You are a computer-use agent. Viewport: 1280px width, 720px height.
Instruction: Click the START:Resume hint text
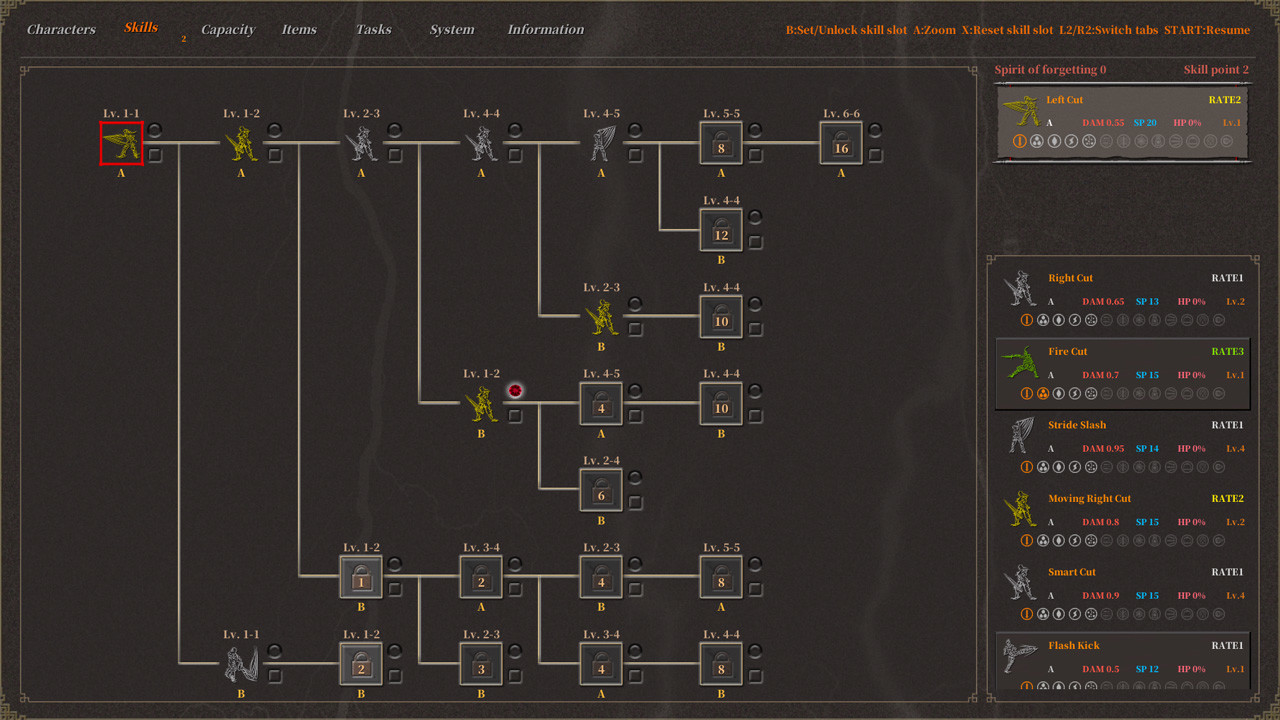1207,30
